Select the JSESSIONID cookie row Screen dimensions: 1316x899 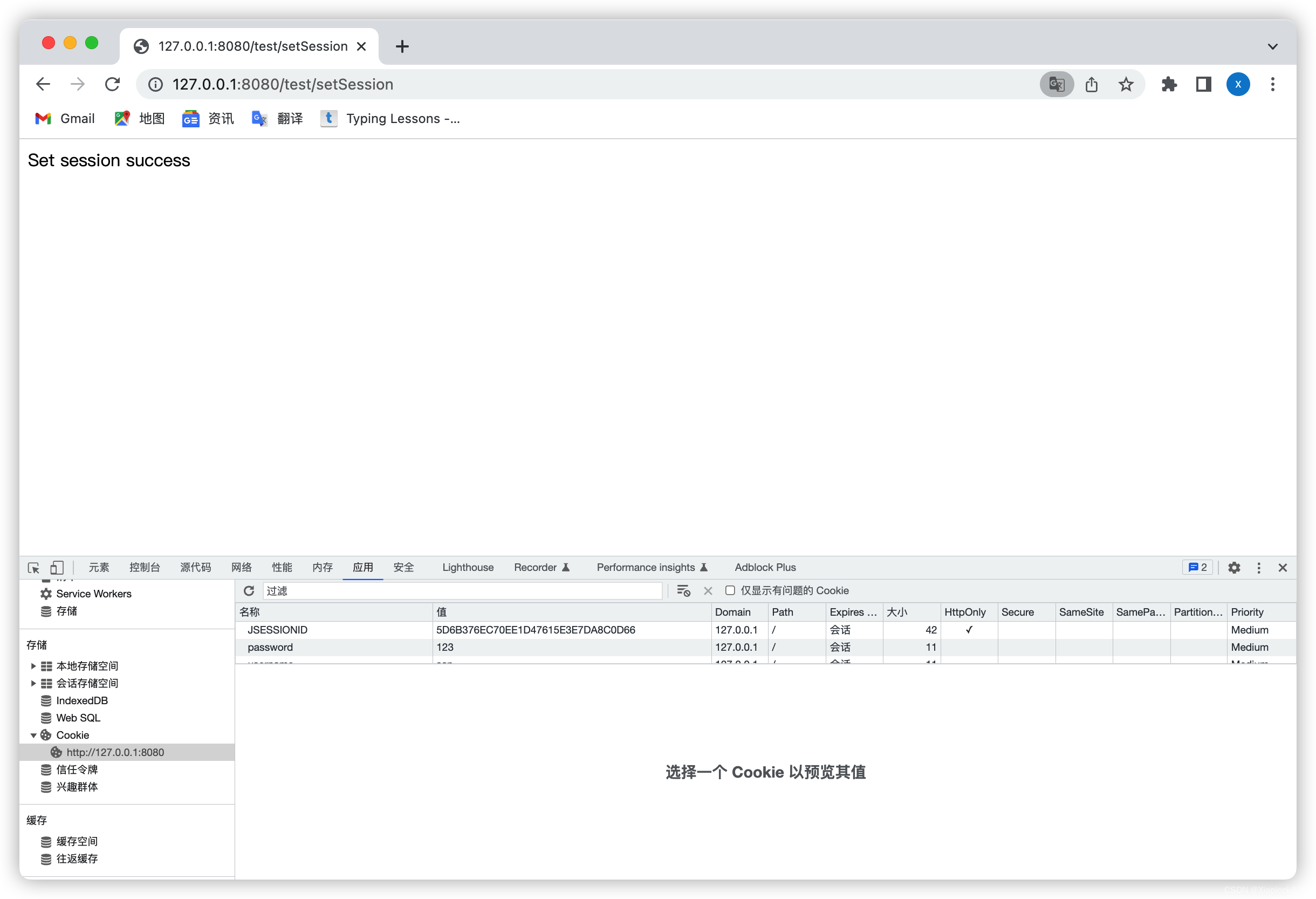click(765, 630)
